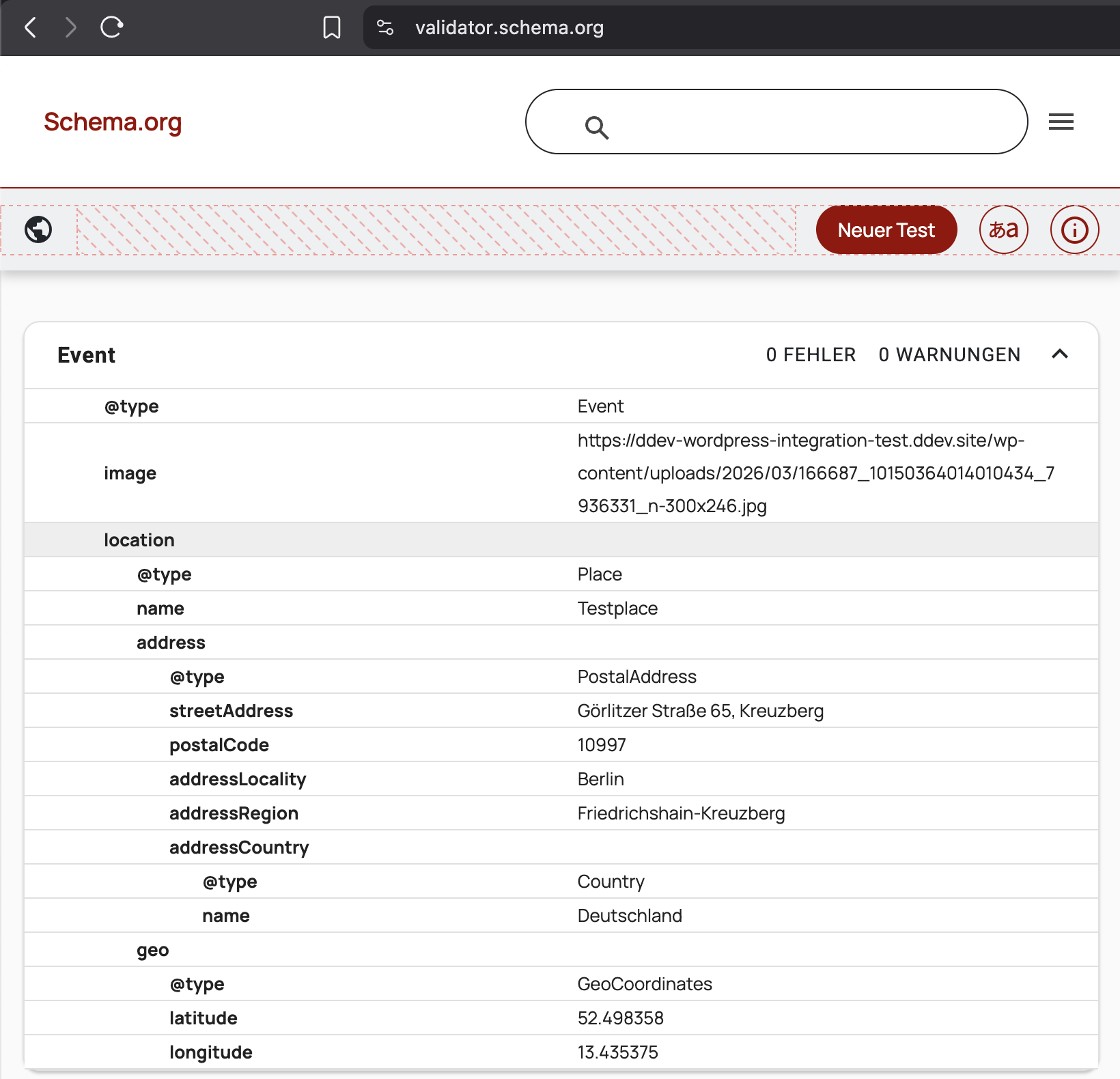
Task: Click the globe icon
Action: click(x=38, y=229)
